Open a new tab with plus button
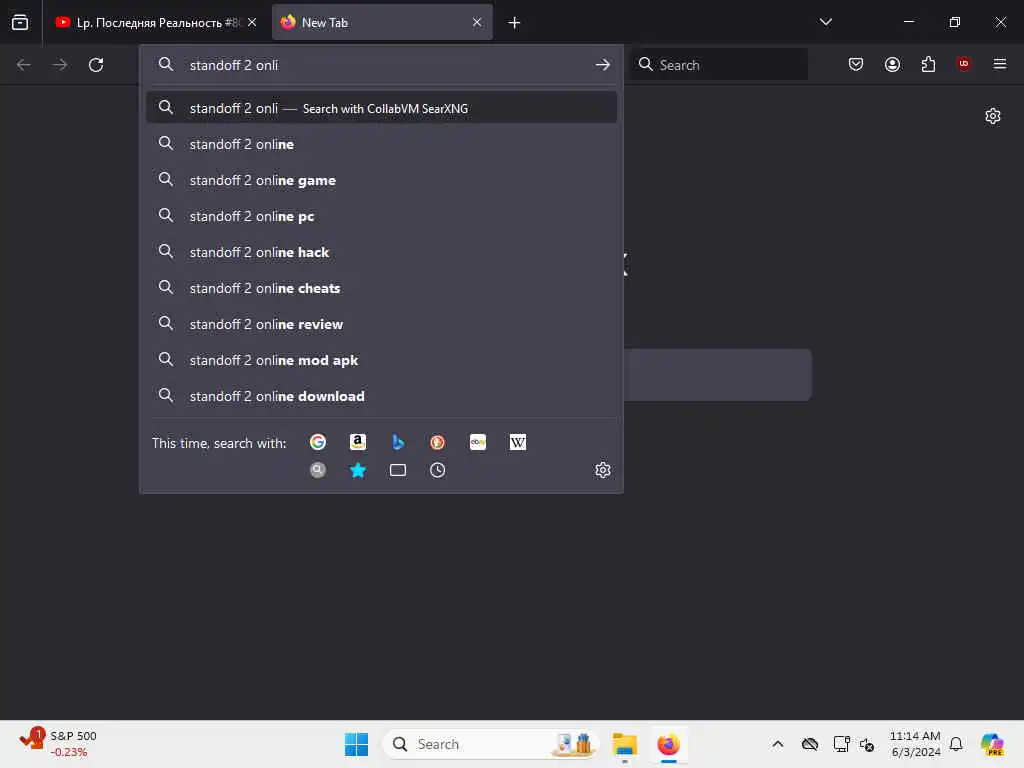The width and height of the screenshot is (1024, 768). pos(515,23)
